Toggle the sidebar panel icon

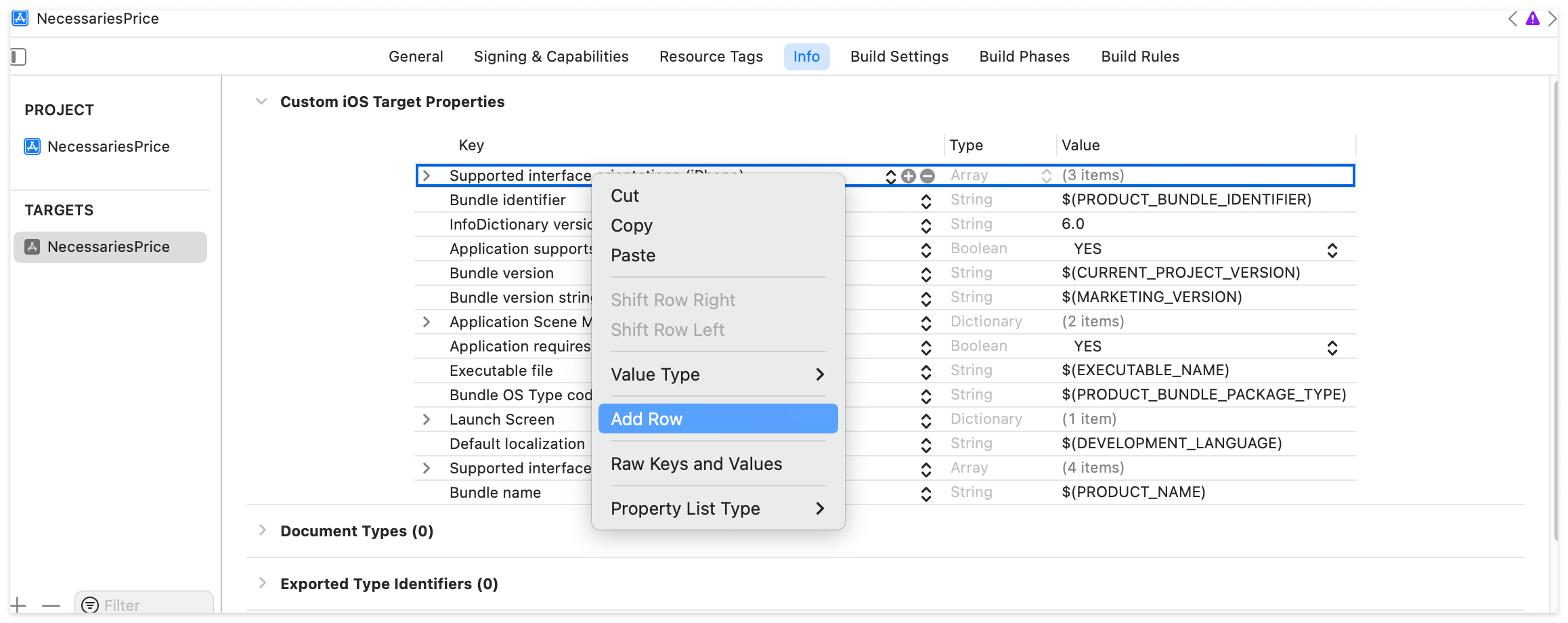click(x=18, y=57)
